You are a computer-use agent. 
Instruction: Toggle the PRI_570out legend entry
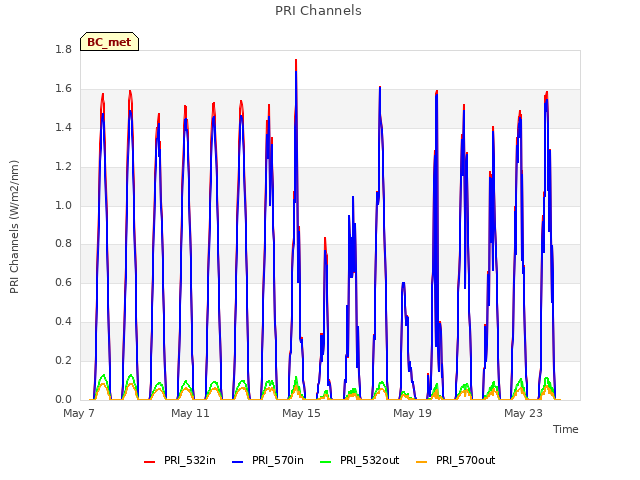[x=455, y=460]
